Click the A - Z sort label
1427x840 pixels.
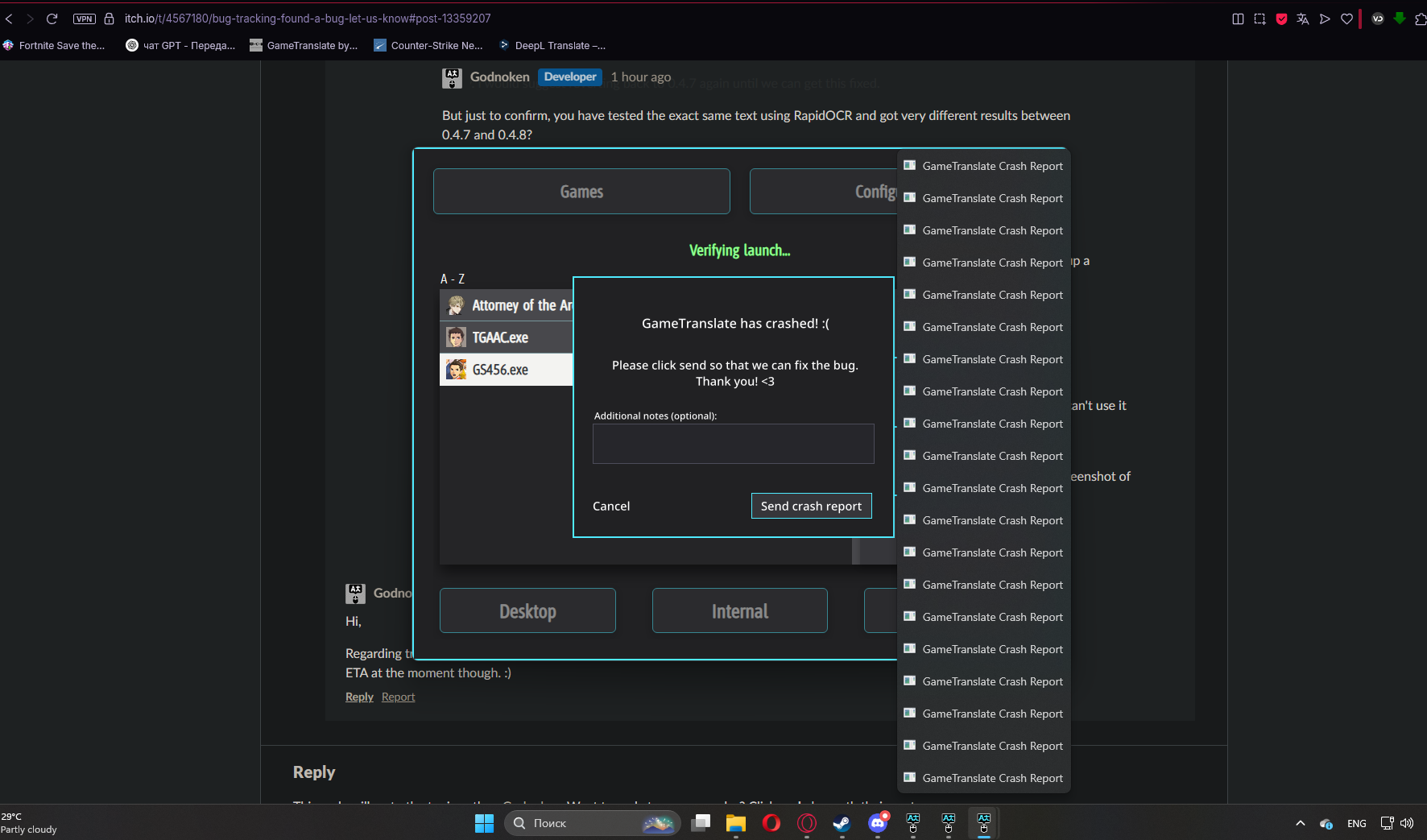tap(453, 279)
